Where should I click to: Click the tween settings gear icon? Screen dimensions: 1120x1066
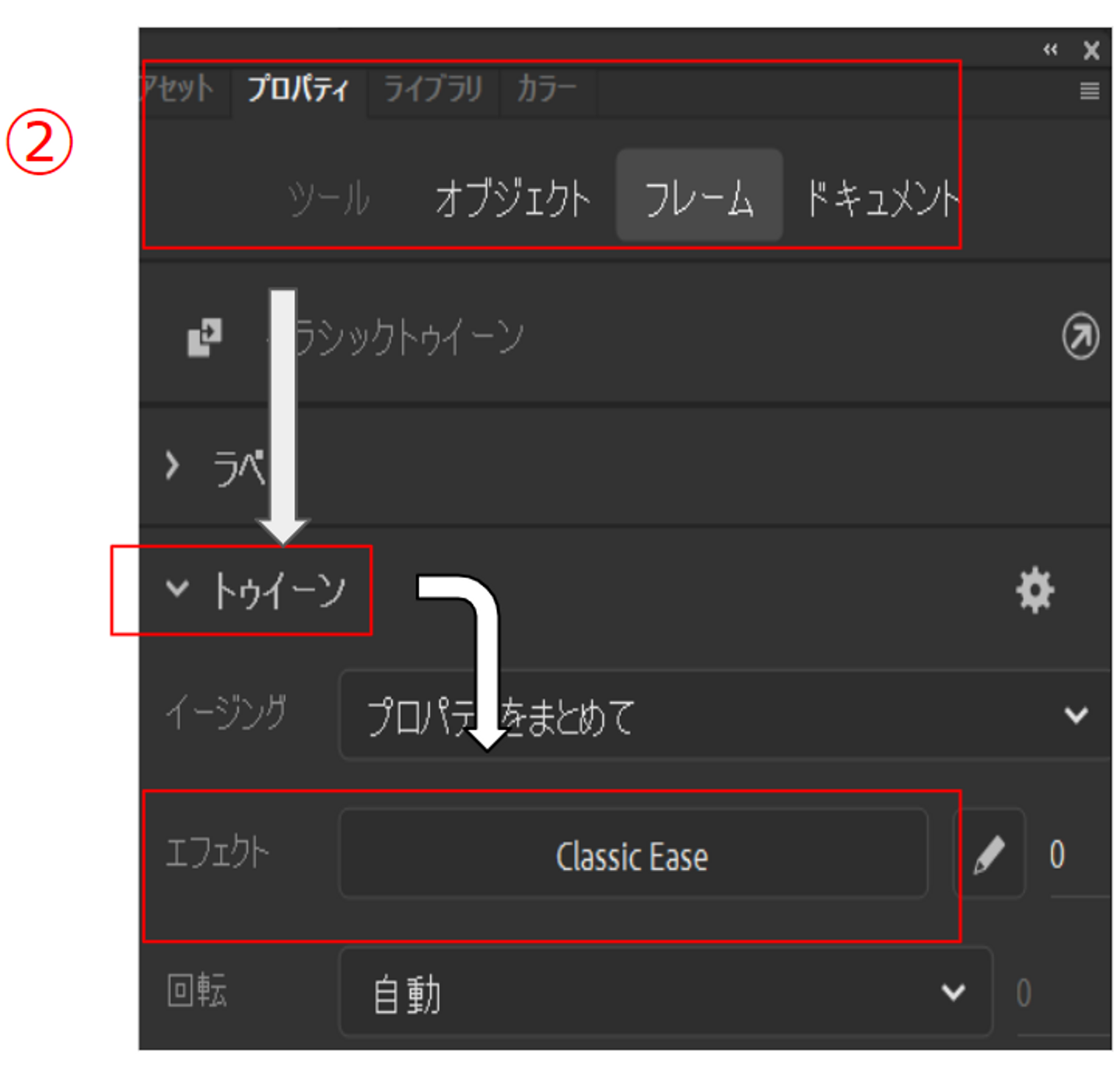(1035, 590)
